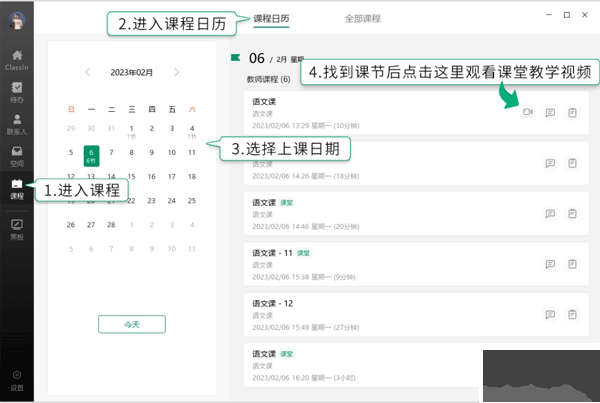Select grayed January date 30
Screen dimensions: 600x403
(x=91, y=128)
